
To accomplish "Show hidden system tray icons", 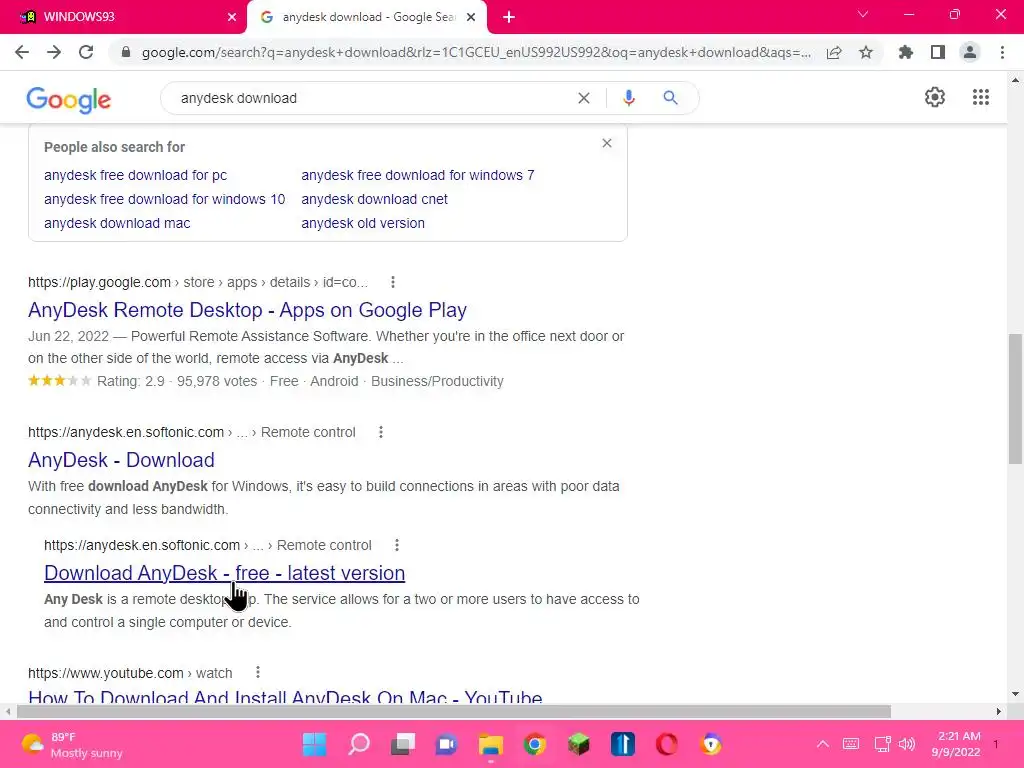I will point(823,744).
